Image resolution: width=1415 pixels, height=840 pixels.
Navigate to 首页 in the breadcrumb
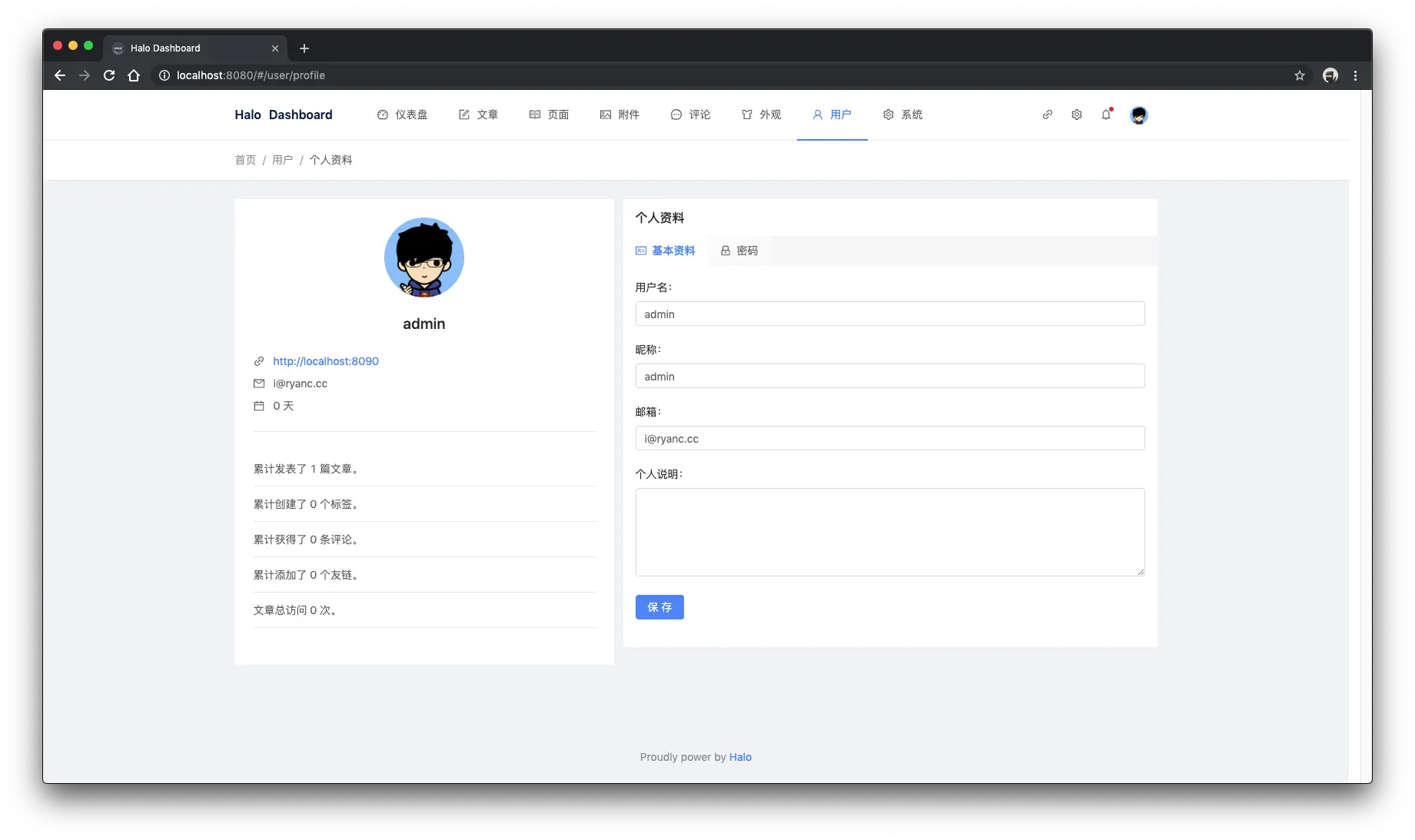click(x=245, y=160)
